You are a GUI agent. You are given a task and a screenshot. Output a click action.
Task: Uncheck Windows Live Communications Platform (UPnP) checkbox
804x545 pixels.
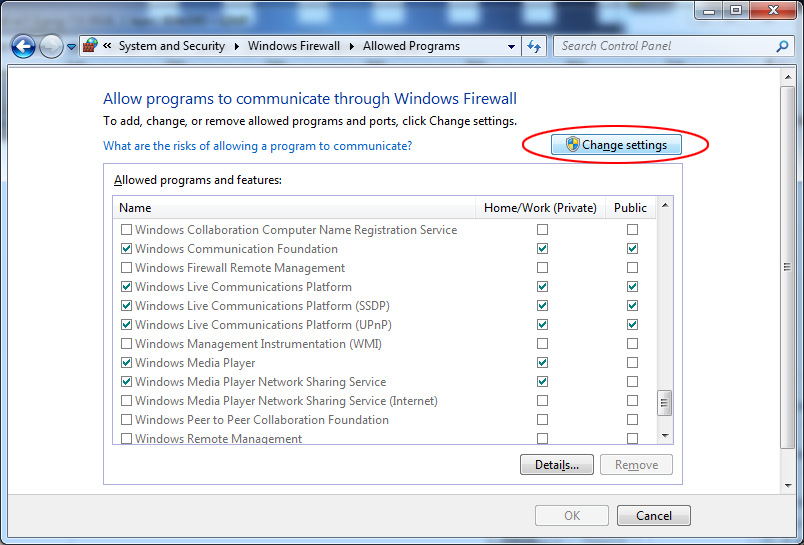click(126, 325)
